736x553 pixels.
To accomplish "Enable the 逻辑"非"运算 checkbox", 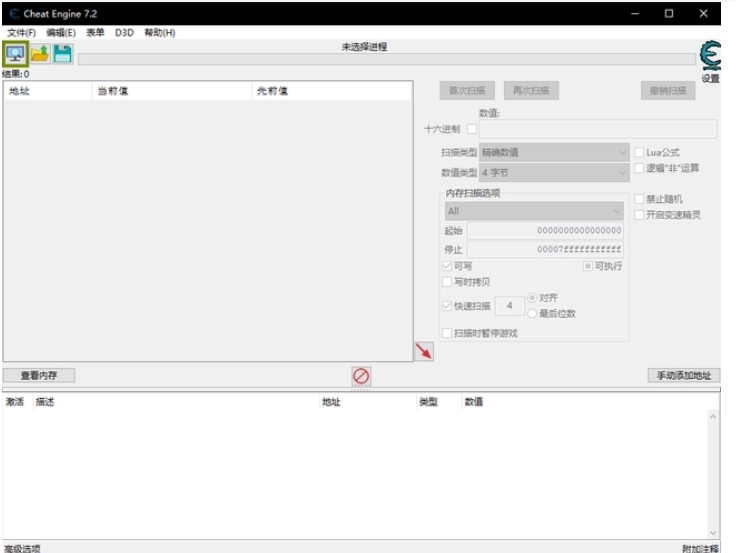I will 639,168.
